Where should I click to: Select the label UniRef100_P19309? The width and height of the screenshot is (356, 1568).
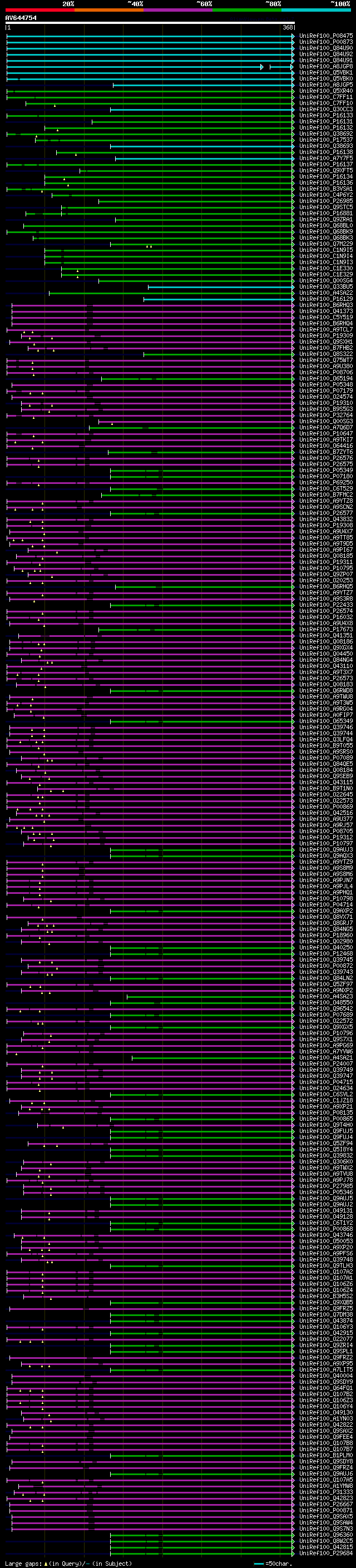coord(325,335)
